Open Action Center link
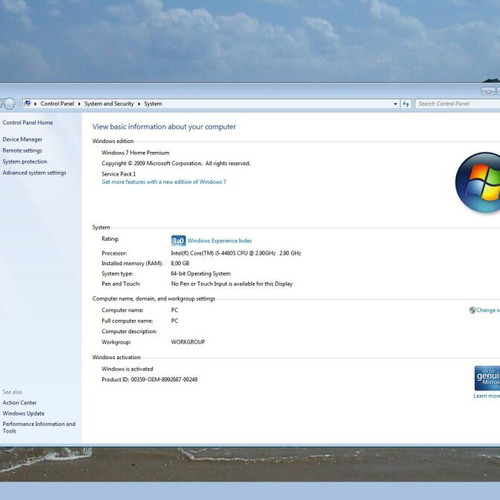The width and height of the screenshot is (500, 500). [x=20, y=403]
